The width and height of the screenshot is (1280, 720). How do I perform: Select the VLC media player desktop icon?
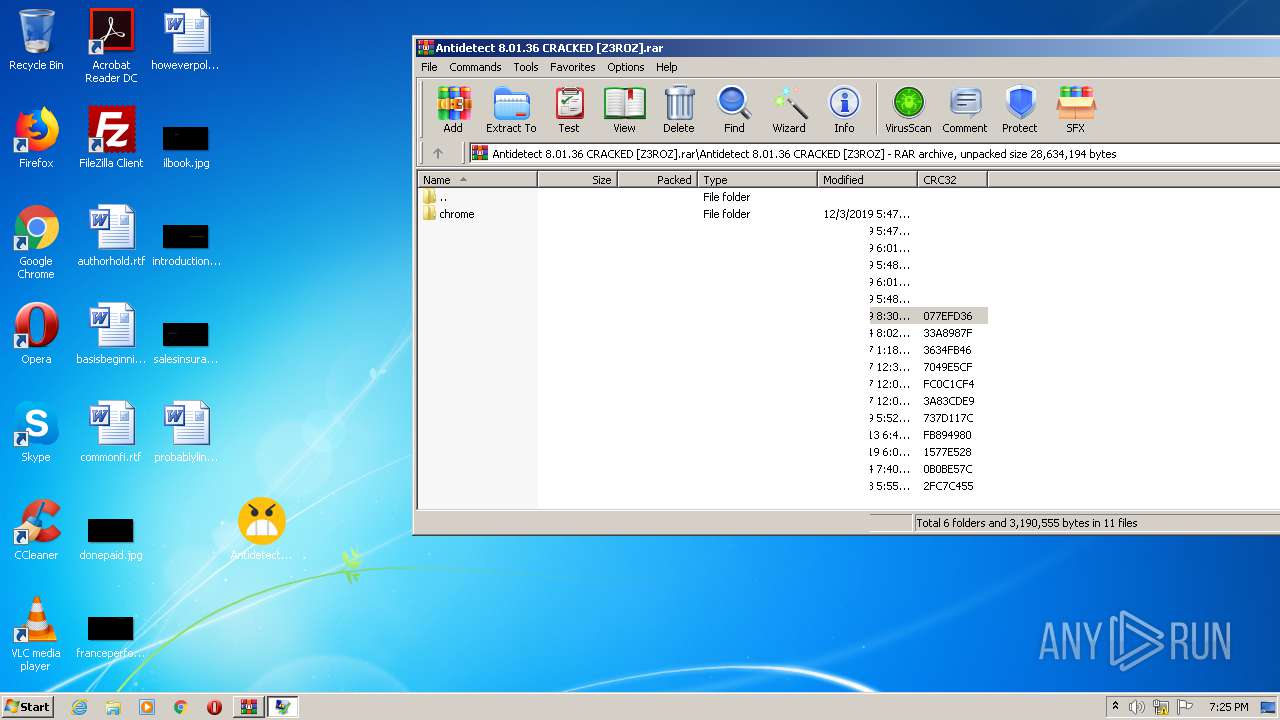click(36, 634)
